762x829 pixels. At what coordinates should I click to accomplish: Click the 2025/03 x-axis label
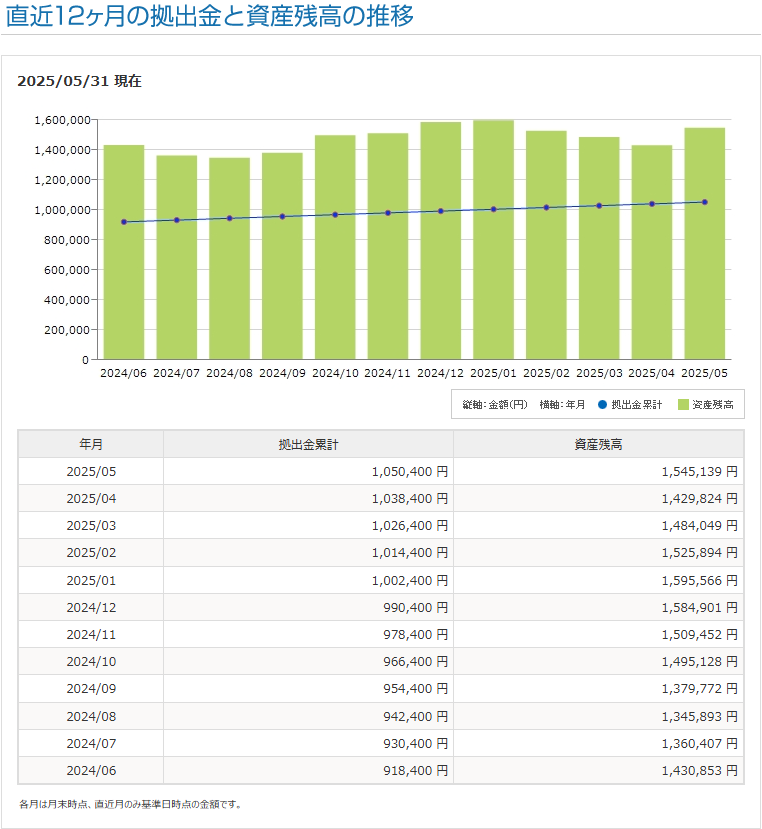599,373
